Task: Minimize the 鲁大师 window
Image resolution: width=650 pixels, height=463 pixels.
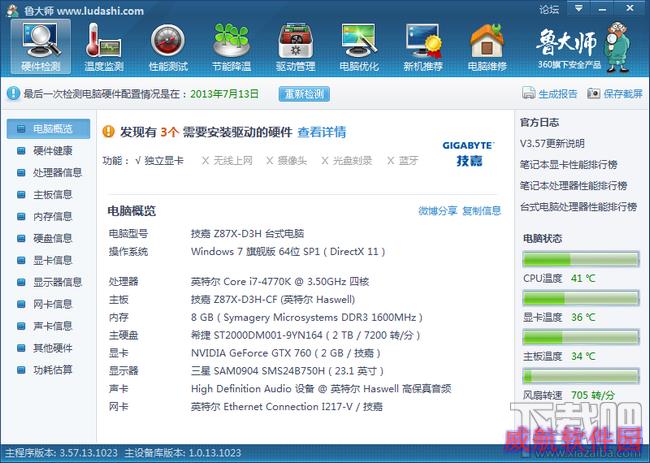Action: pyautogui.click(x=603, y=8)
